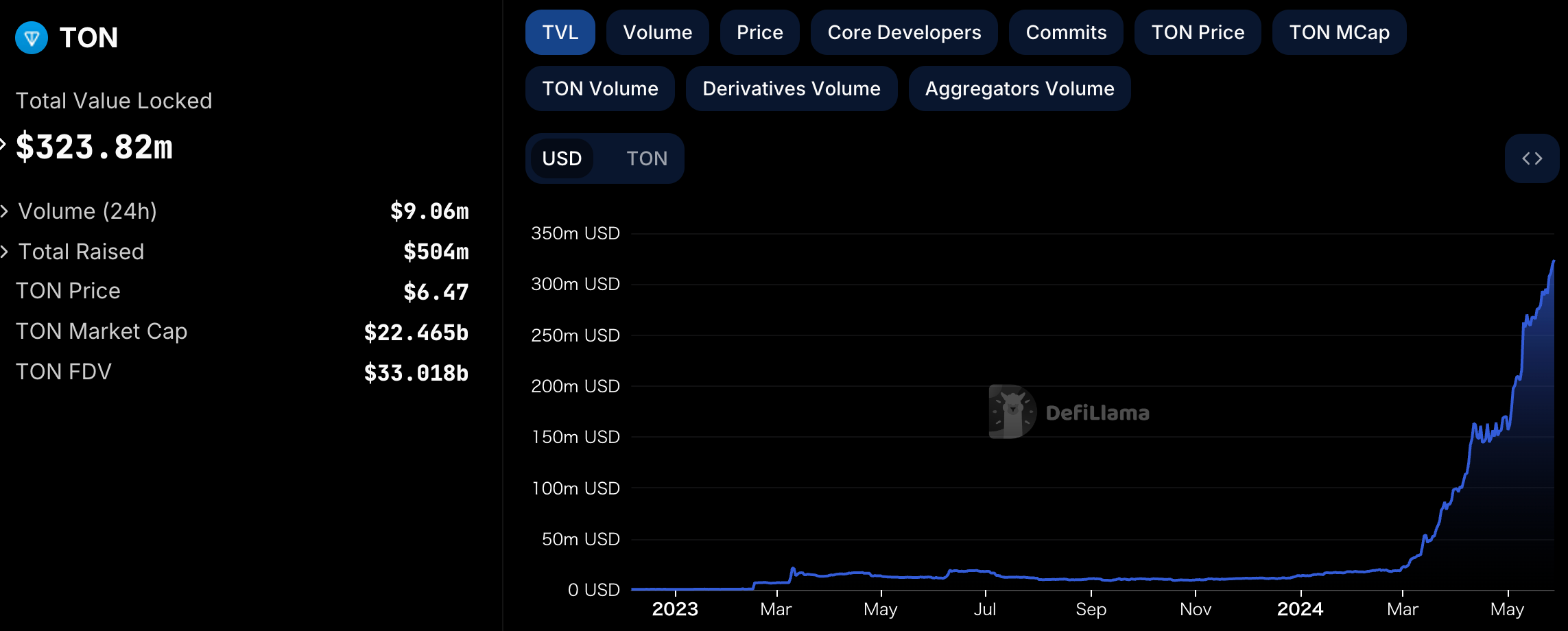1568x631 pixels.
Task: Click the TON project logo icon
Action: 30,38
